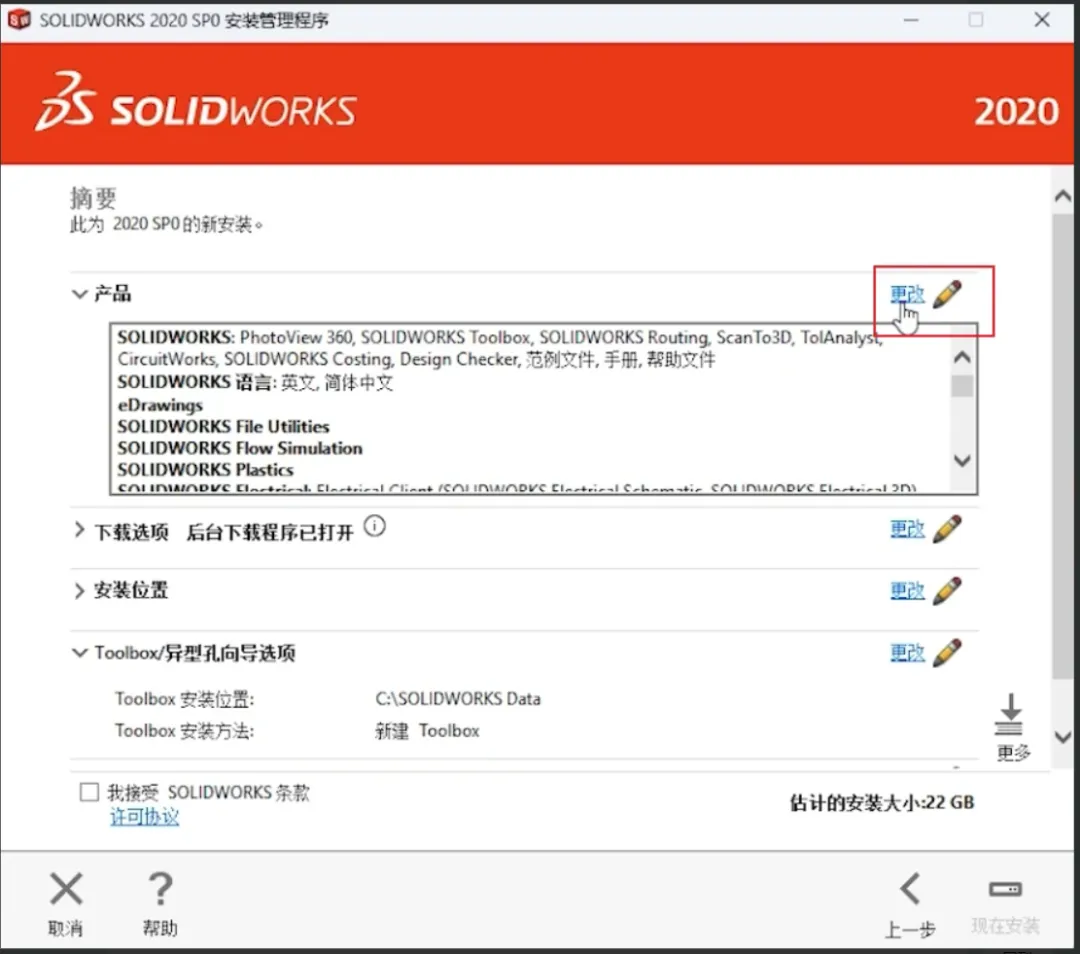Select SOLIDWORKS Plastics entry
1080x954 pixels.
pos(205,470)
